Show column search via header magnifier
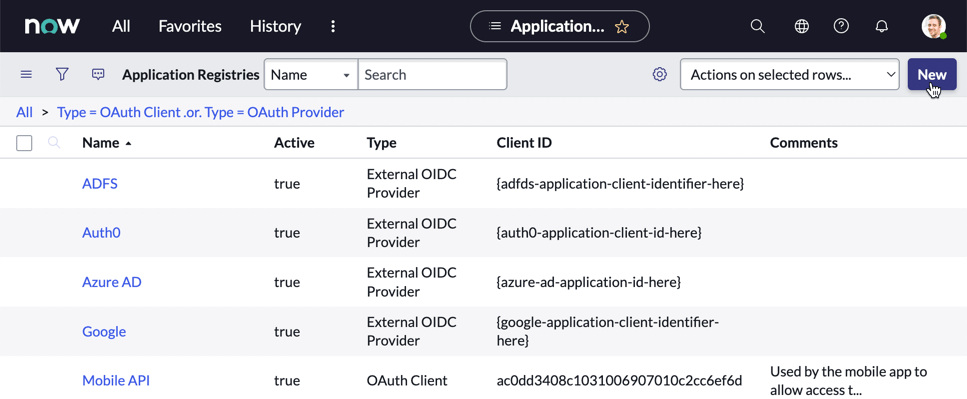The width and height of the screenshot is (967, 399). click(54, 143)
